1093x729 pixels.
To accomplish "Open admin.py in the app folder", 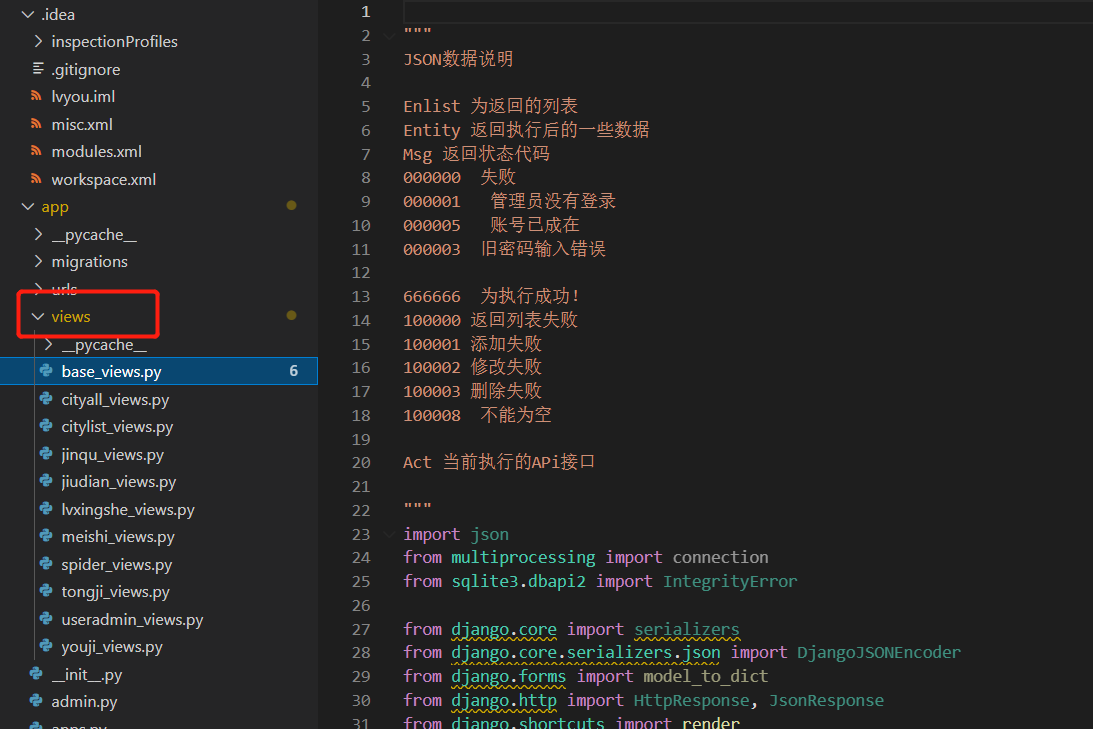I will point(84,703).
